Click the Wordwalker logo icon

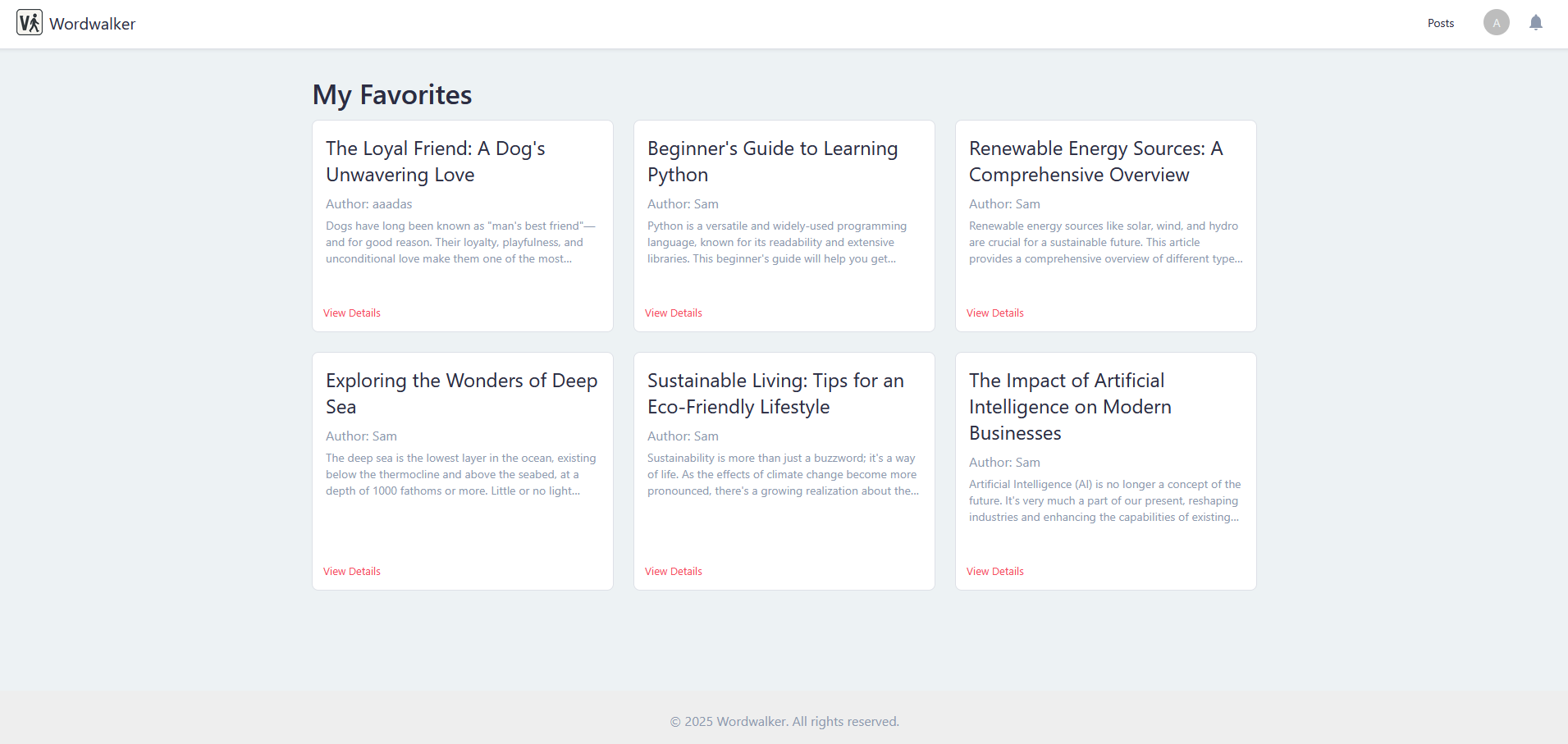(x=30, y=23)
